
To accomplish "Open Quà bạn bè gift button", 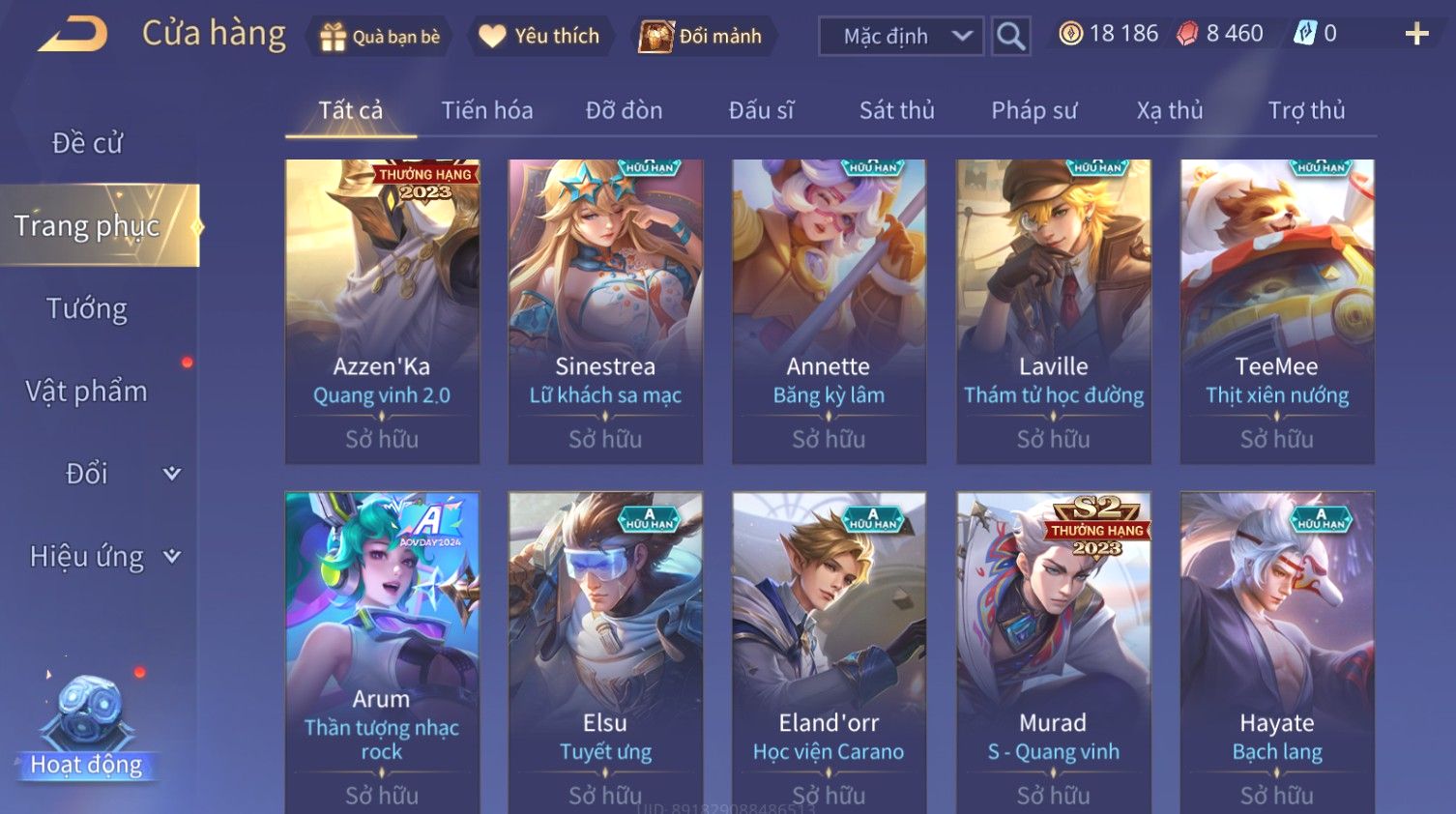I will coord(380,37).
